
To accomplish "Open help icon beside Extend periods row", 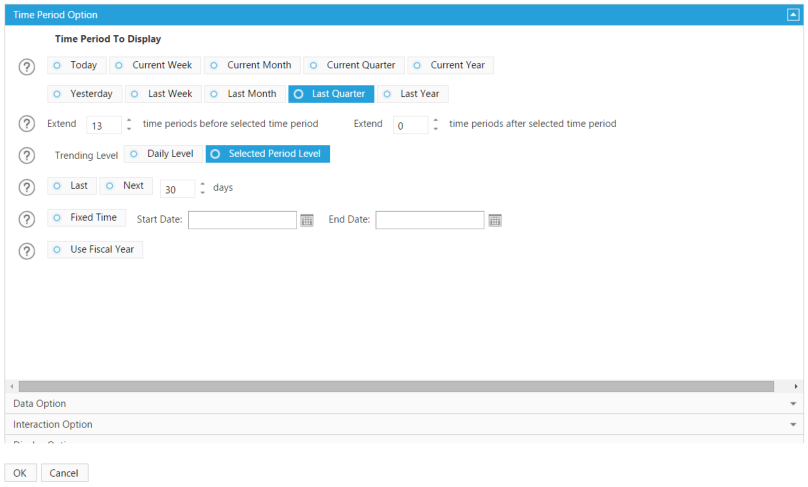I will pos(27,124).
